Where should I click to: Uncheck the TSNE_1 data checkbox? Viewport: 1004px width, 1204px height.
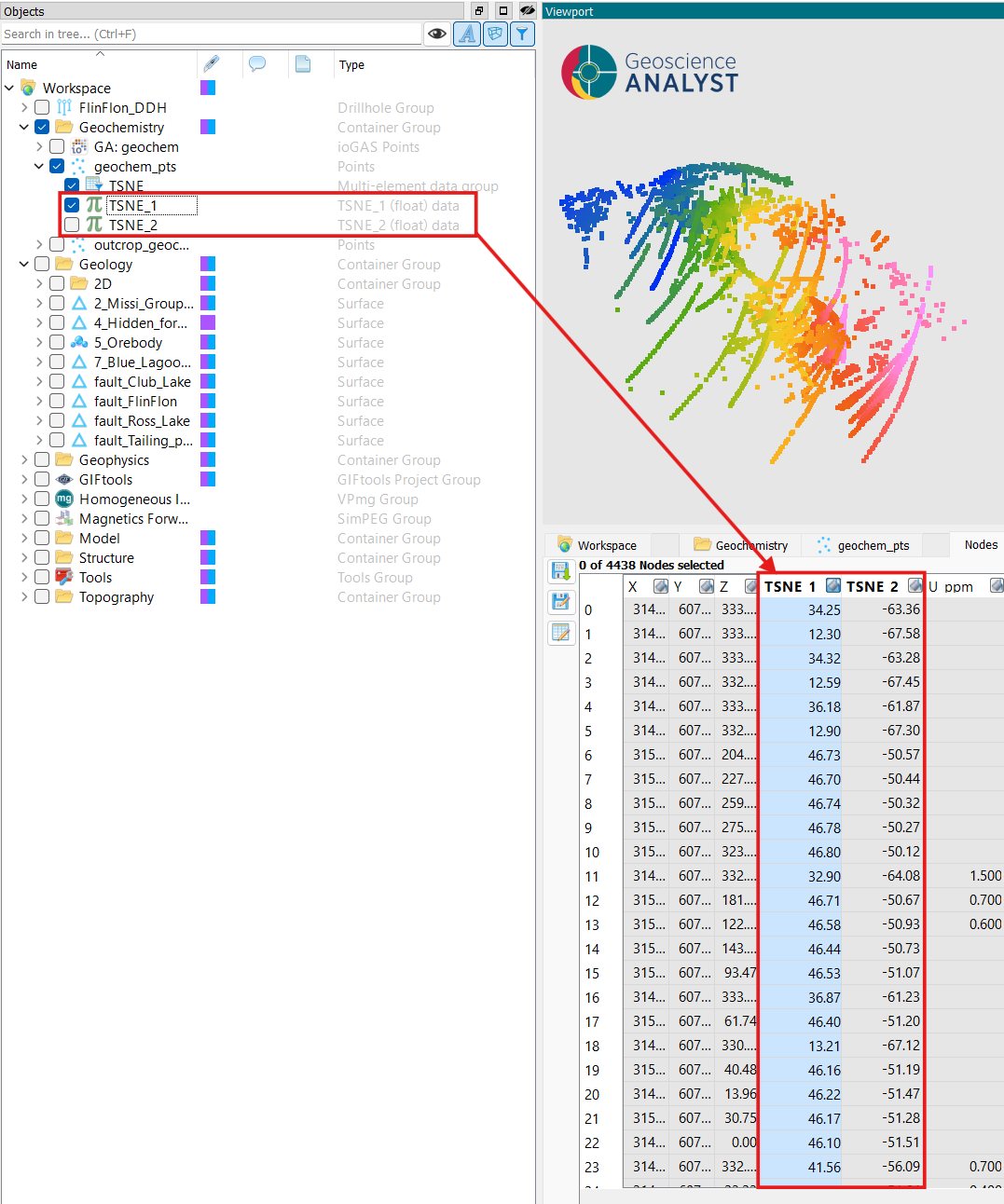(72, 205)
